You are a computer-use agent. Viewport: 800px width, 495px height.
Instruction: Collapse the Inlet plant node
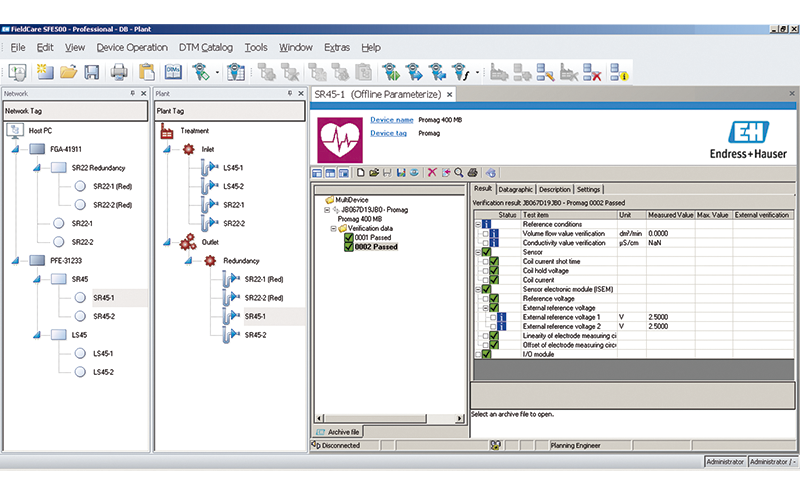[167, 149]
